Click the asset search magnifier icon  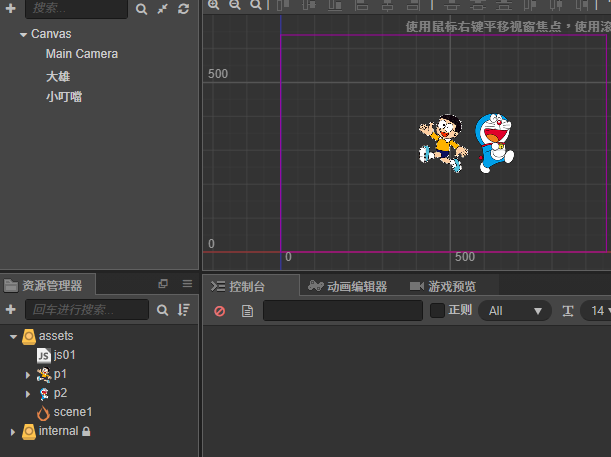162,310
